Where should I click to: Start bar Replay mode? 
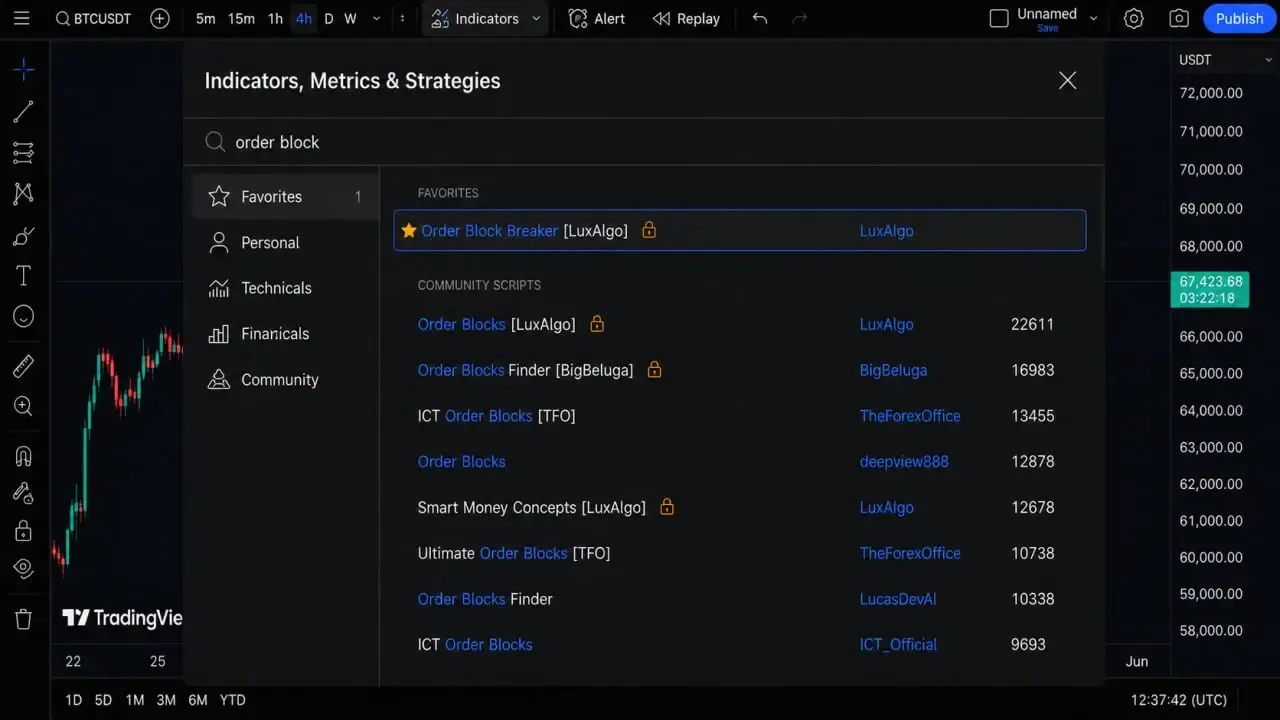pyautogui.click(x=686, y=19)
